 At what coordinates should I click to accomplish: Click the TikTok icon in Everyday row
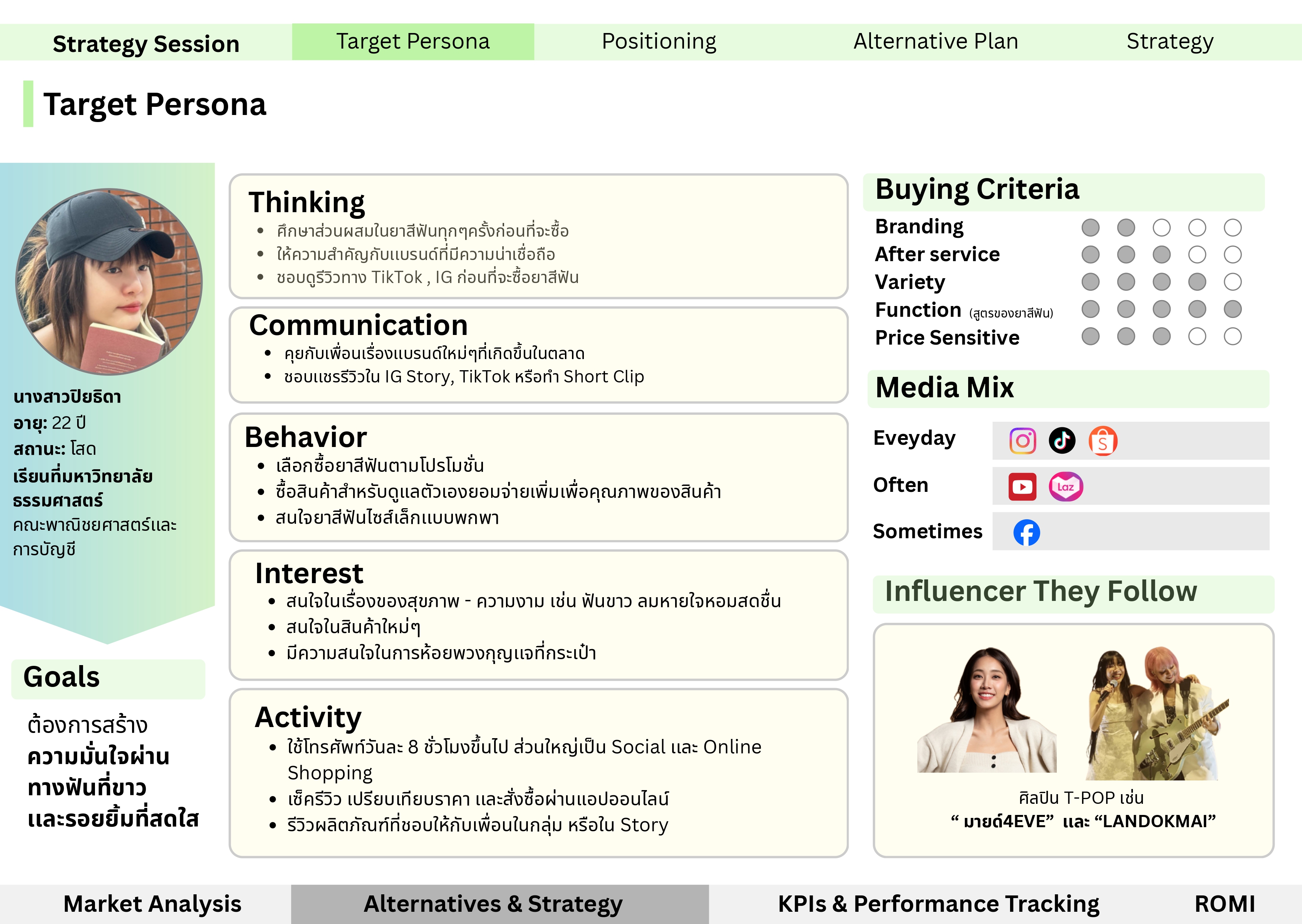coord(1062,441)
